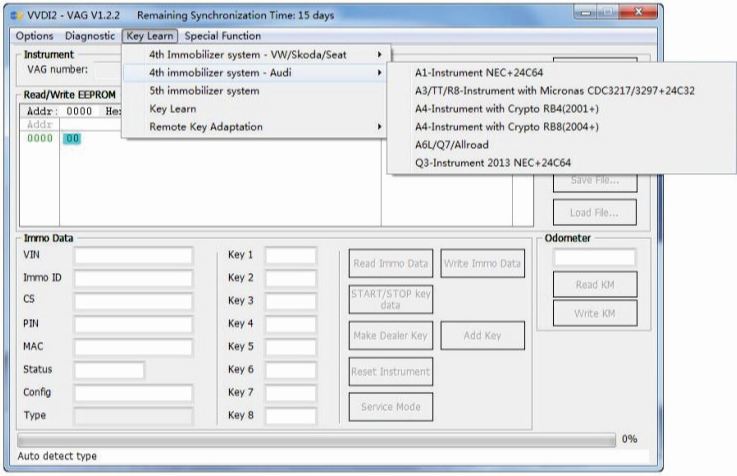This screenshot has width=737, height=476.
Task: Select the highlighted 00 hex byte
Action: 72,139
